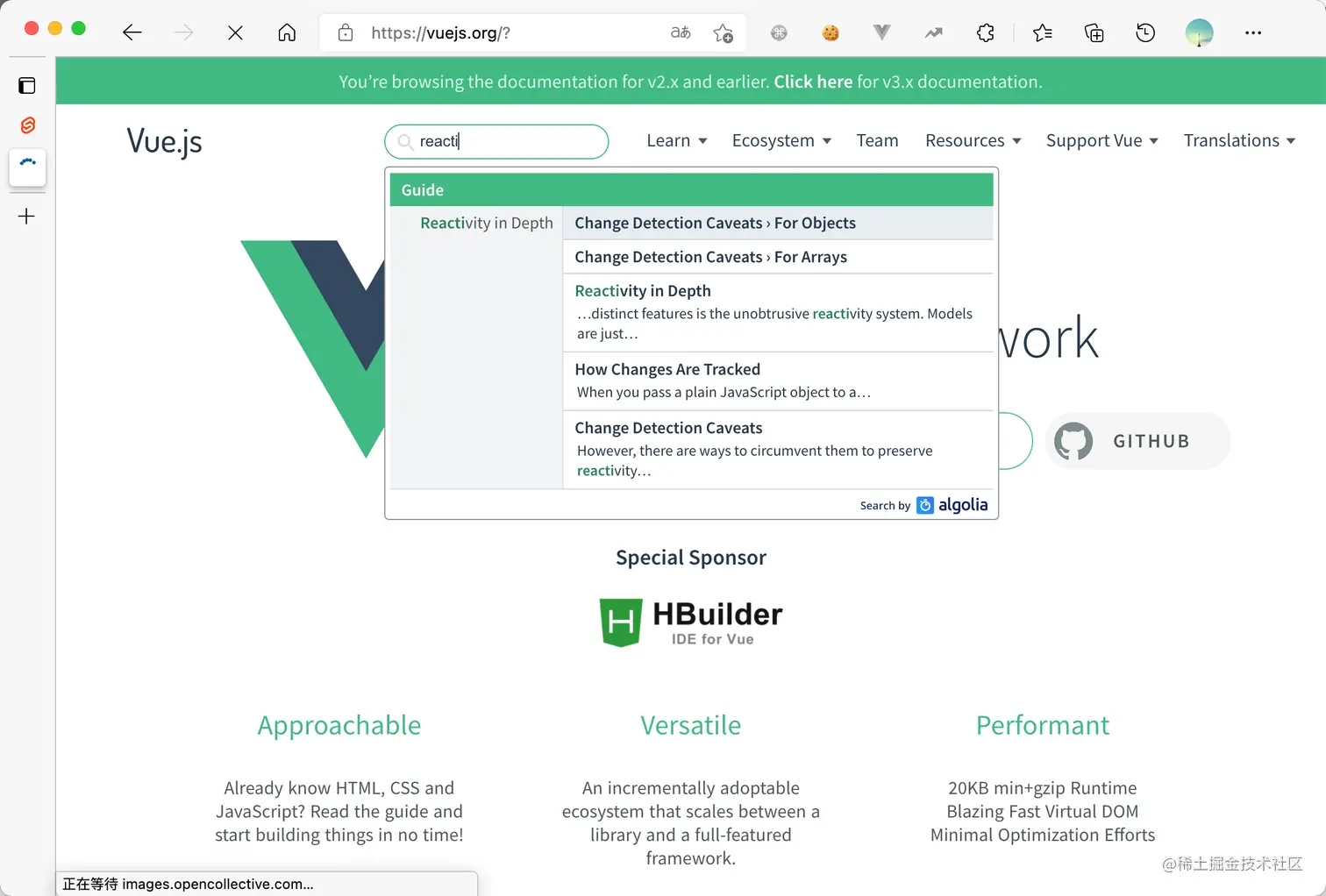Expand the Learn dropdown menu
Viewport: 1326px width, 896px height.
tap(677, 141)
